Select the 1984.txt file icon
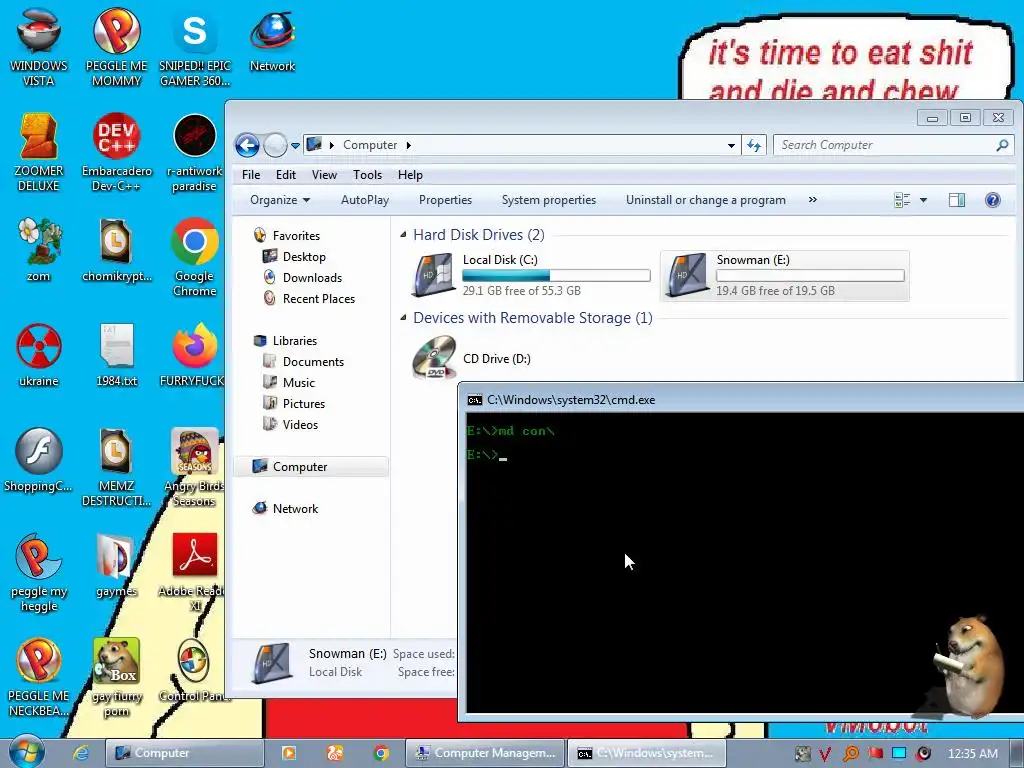The width and height of the screenshot is (1024, 768). [x=117, y=355]
